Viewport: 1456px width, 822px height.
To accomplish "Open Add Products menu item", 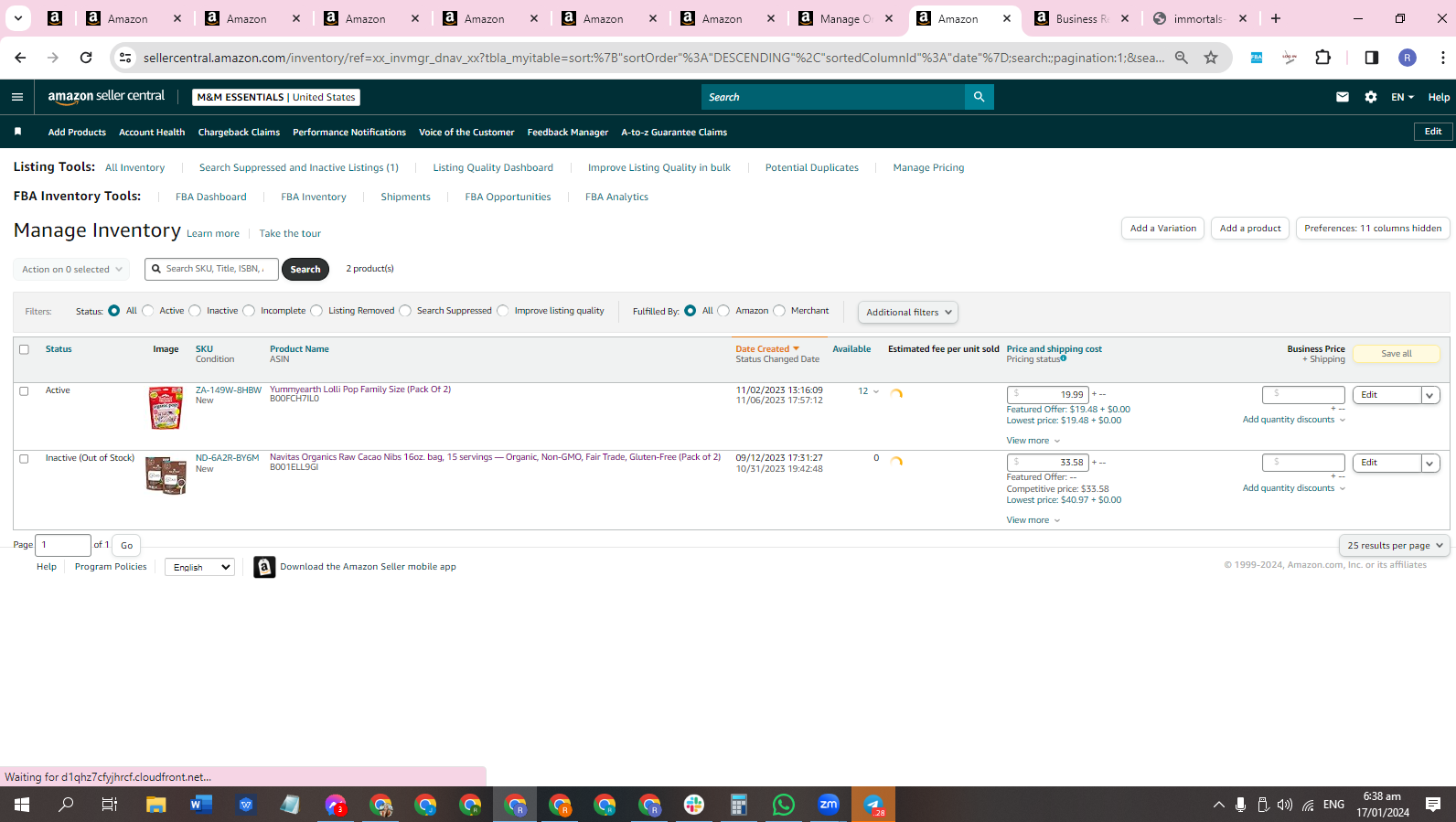I will tap(77, 133).
